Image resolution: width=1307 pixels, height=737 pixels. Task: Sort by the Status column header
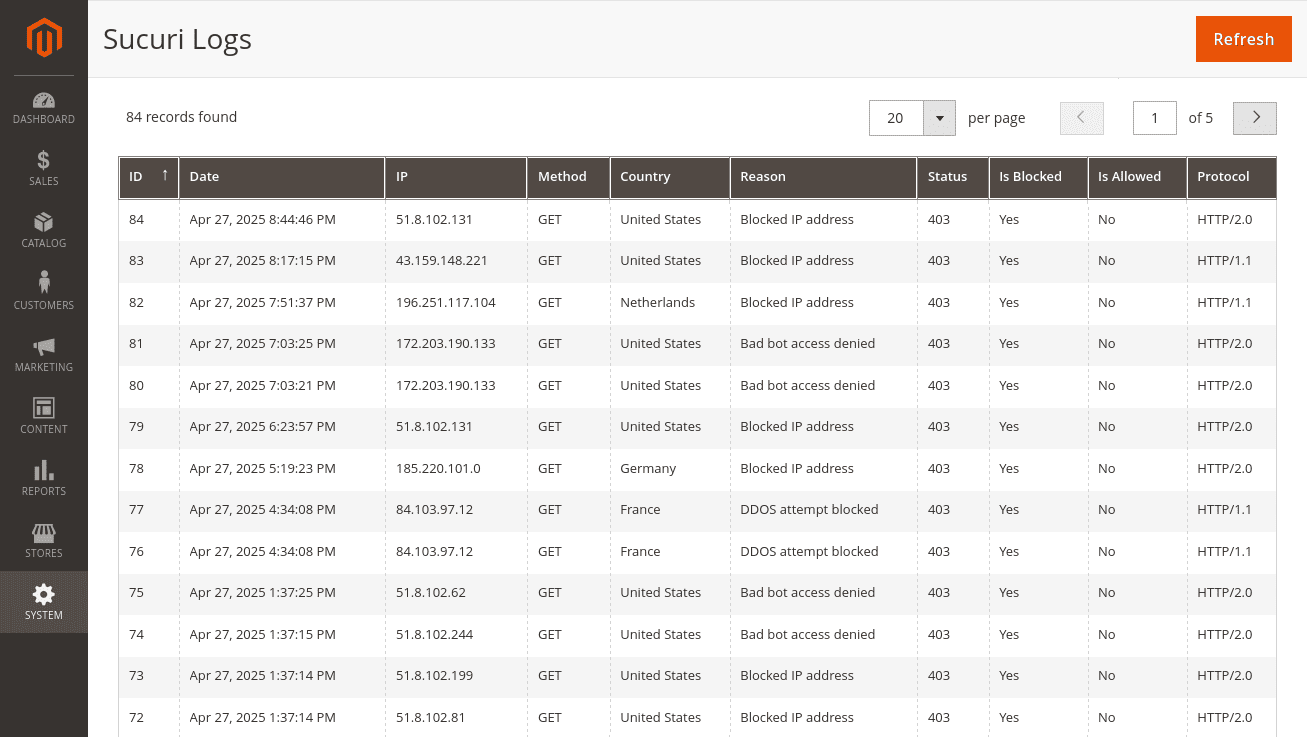(x=953, y=177)
